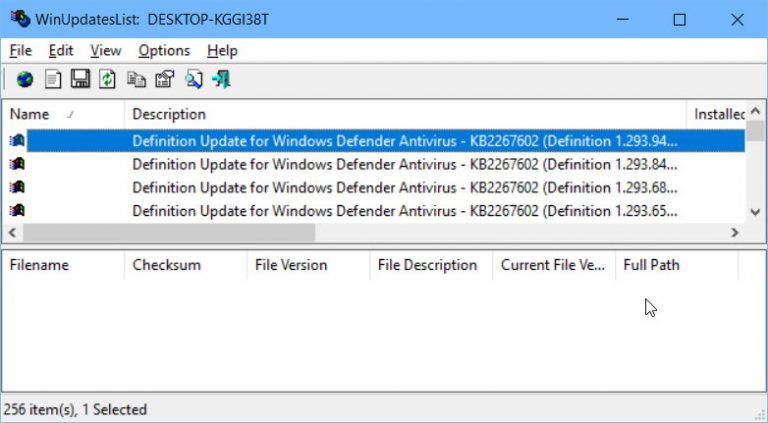
Task: Open the Help menu
Action: [222, 50]
